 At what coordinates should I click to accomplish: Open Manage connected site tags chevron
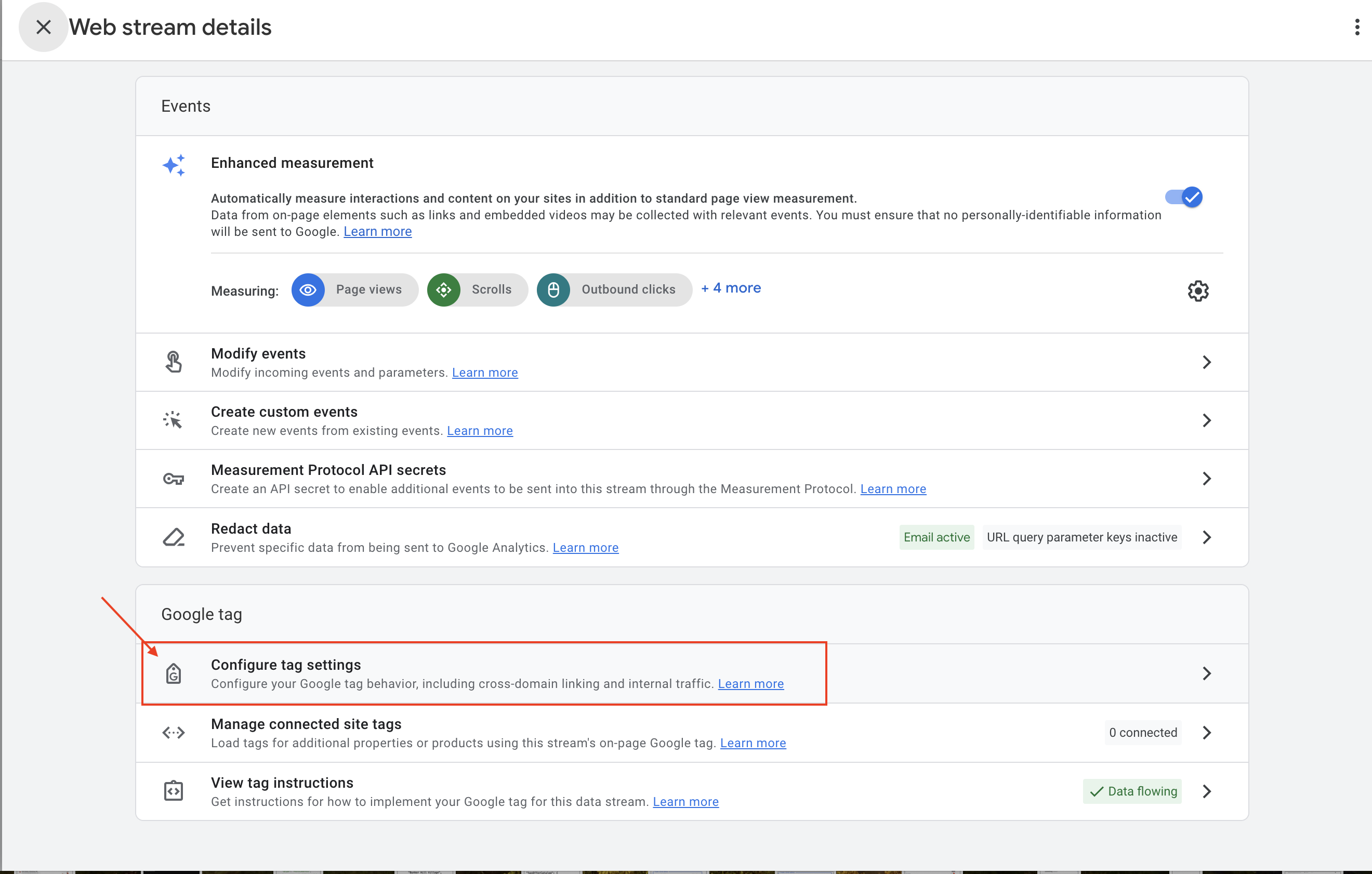click(1206, 733)
